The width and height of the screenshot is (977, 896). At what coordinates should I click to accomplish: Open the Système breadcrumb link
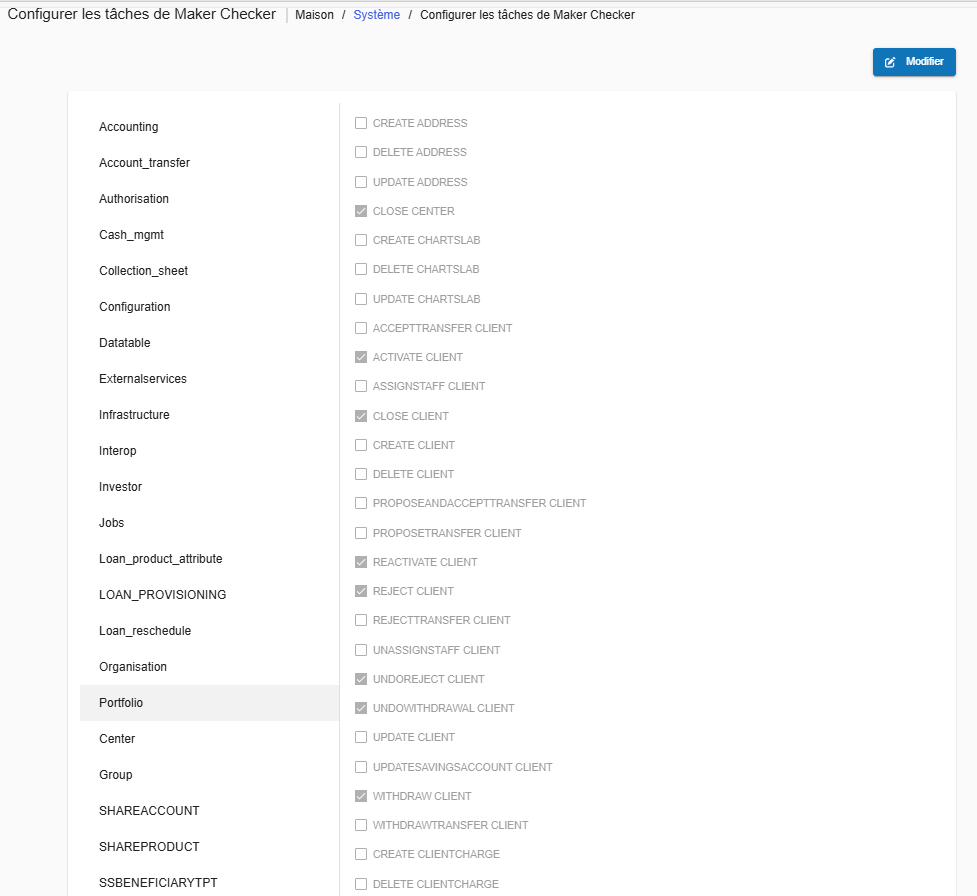pos(376,15)
